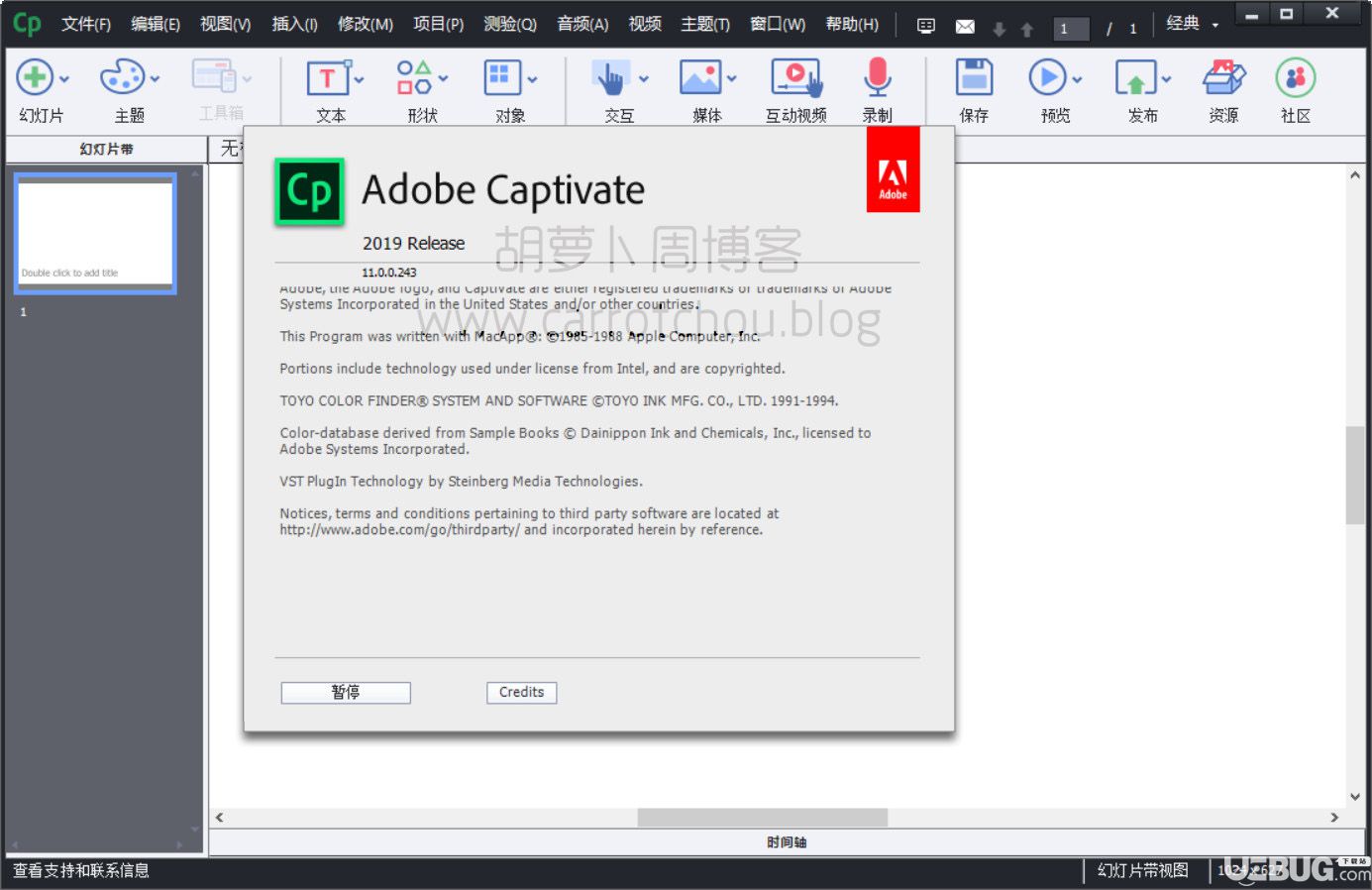Viewport: 1372px width, 890px height.
Task: Expand the 幻灯片 dropdown arrow
Action: coord(64,79)
